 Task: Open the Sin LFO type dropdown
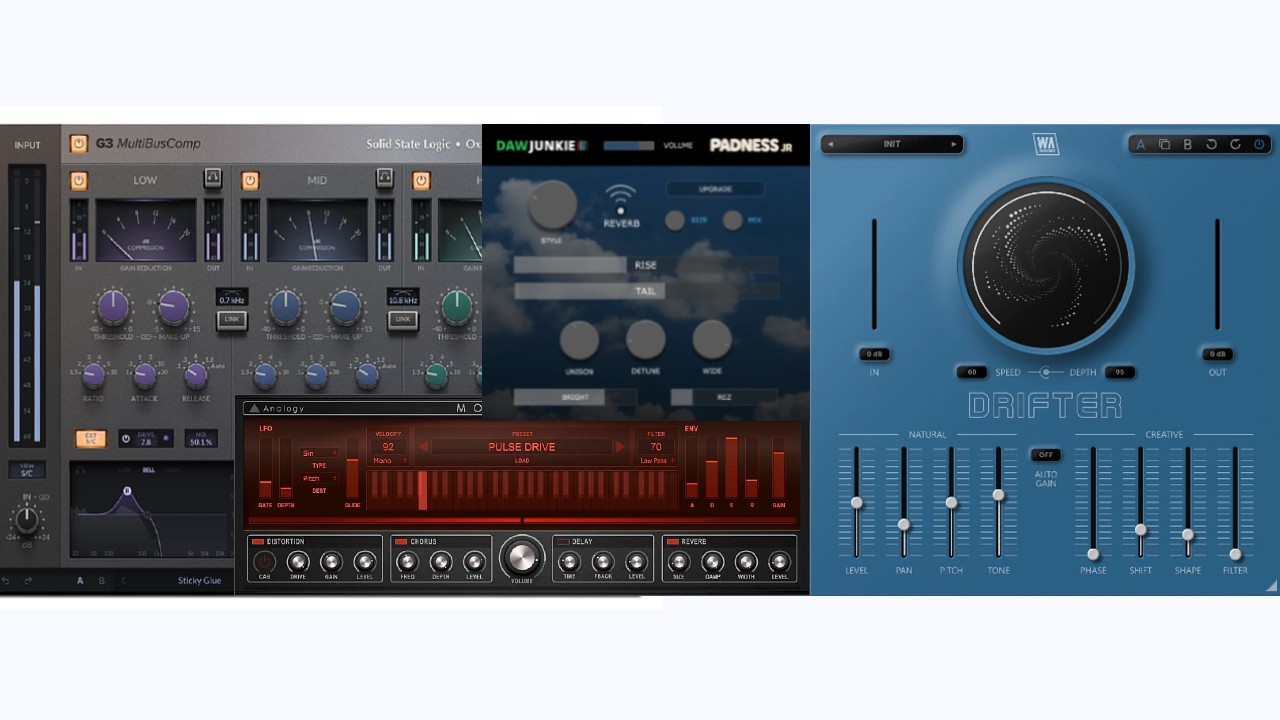[x=319, y=453]
